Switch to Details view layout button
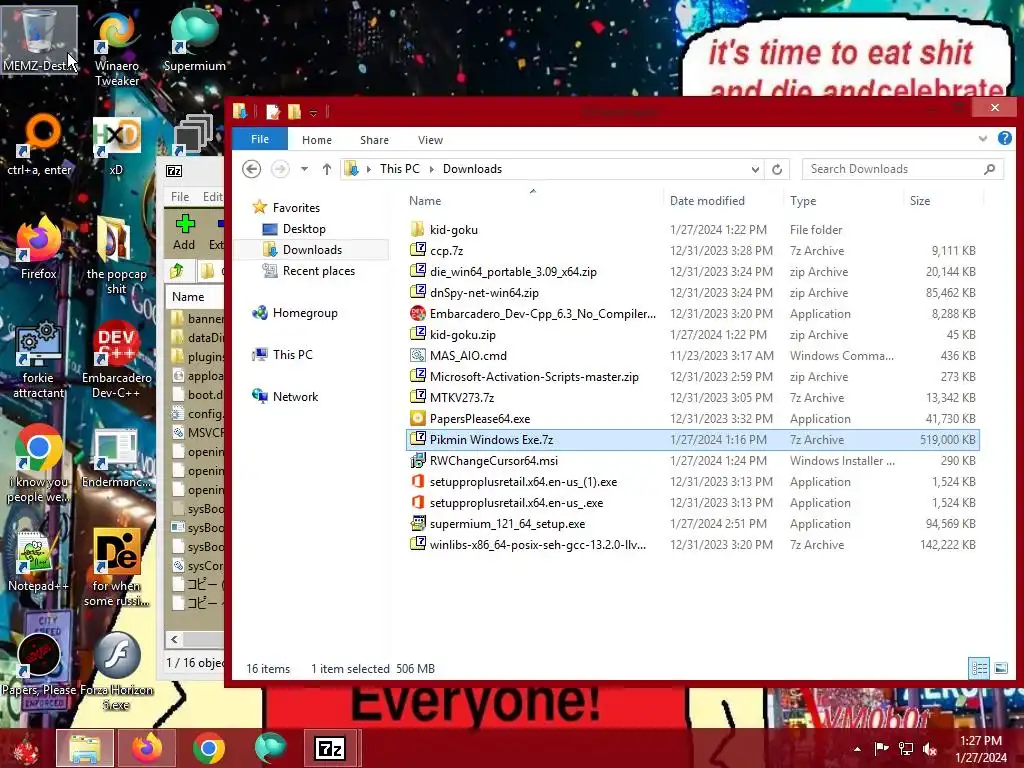This screenshot has width=1024, height=768. click(x=979, y=668)
